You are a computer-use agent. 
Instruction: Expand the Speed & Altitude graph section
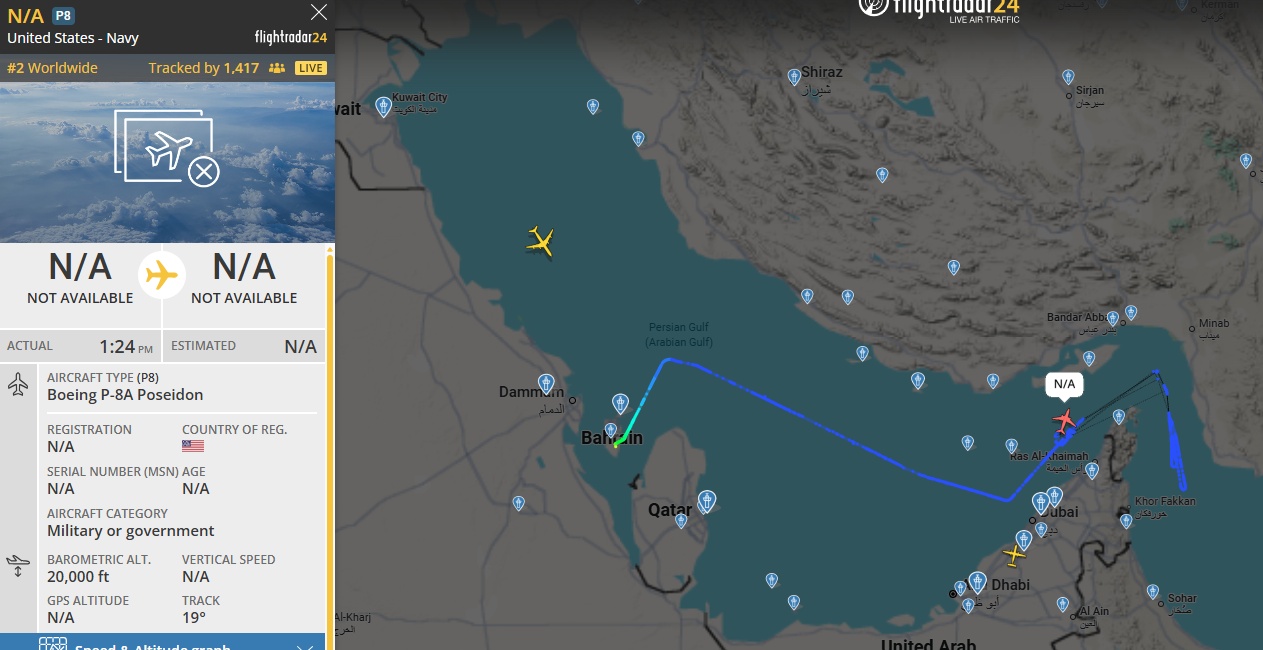pyautogui.click(x=167, y=644)
